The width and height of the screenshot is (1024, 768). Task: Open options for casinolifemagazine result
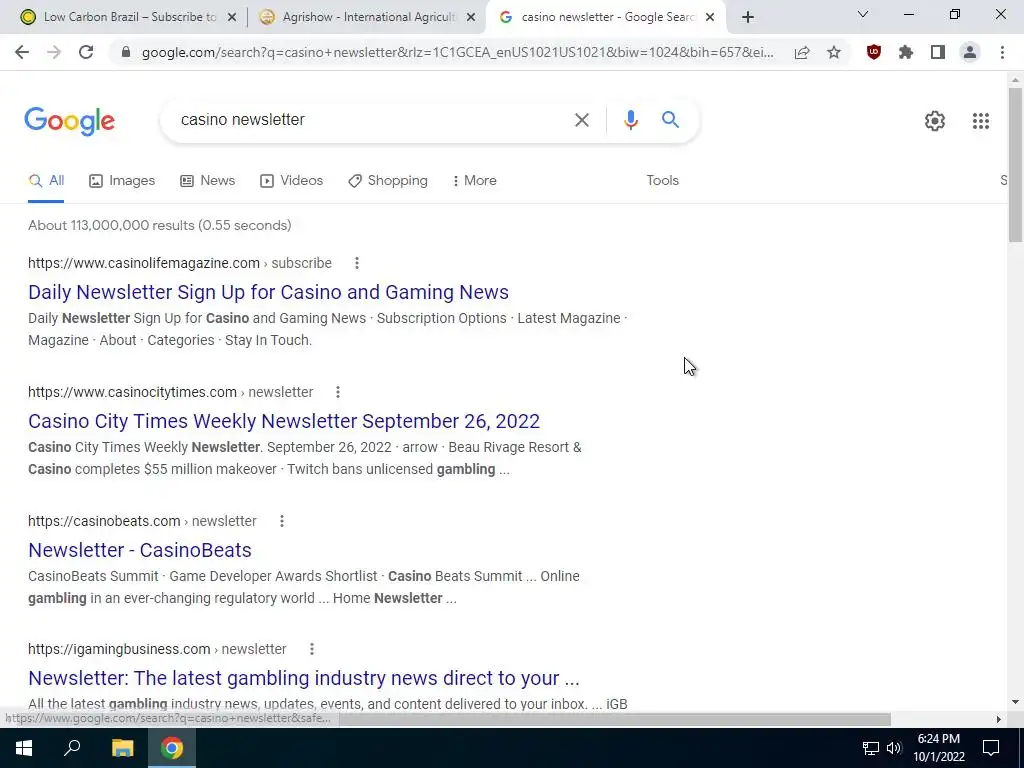pyautogui.click(x=357, y=263)
